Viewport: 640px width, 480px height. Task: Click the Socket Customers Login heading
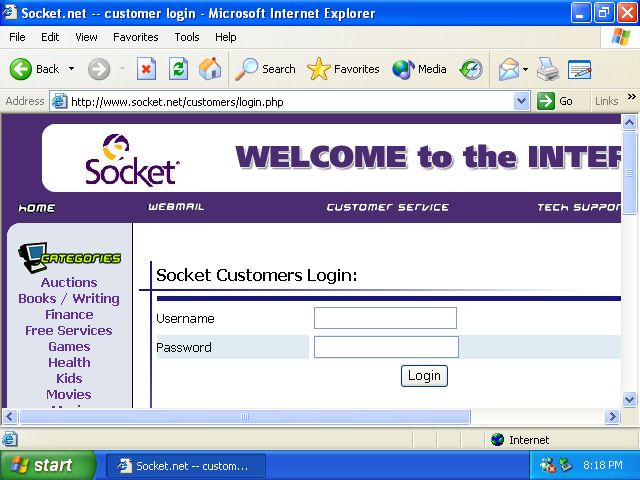click(257, 275)
